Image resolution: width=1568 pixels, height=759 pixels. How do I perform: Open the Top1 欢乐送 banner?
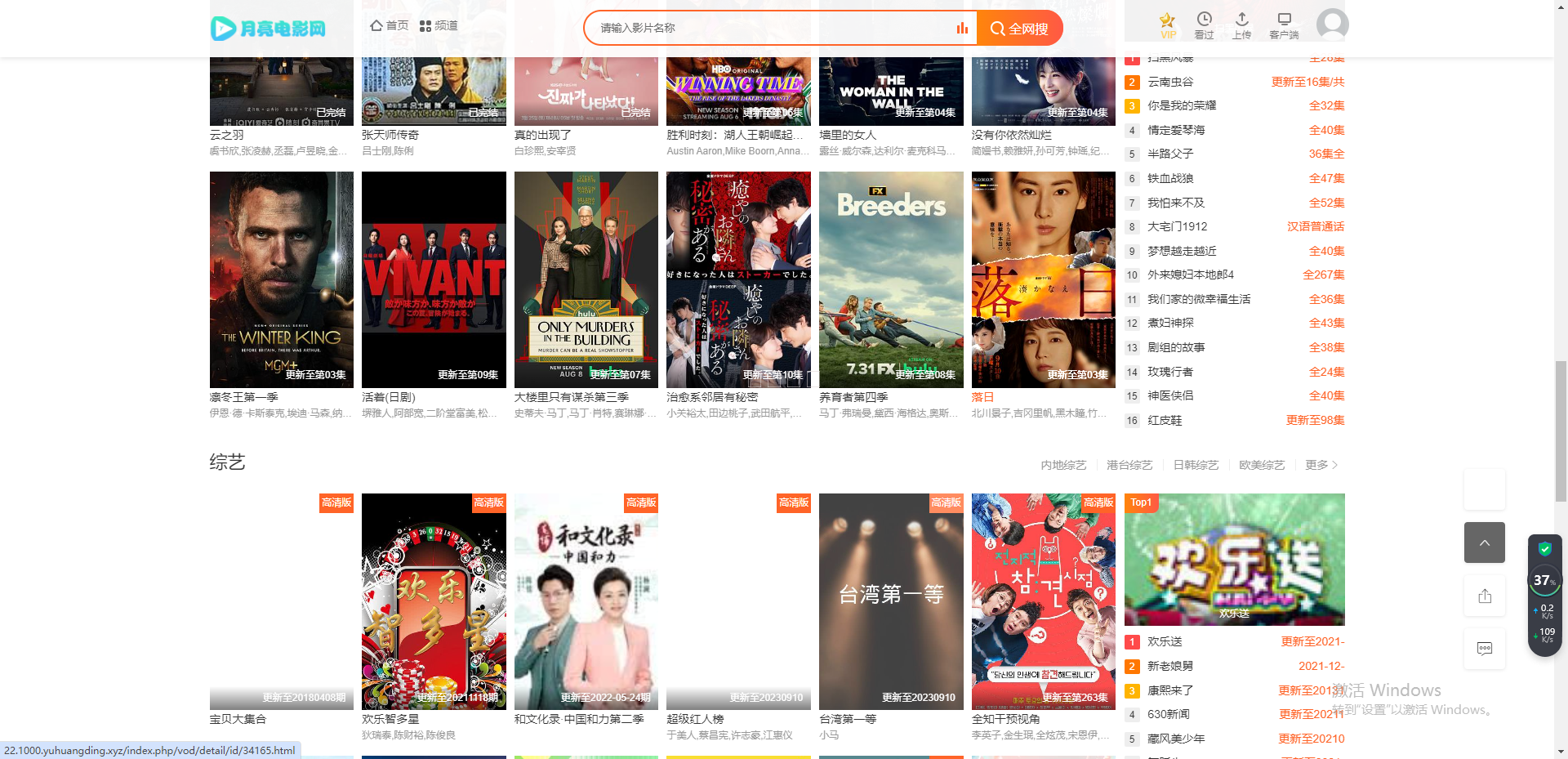(1234, 560)
